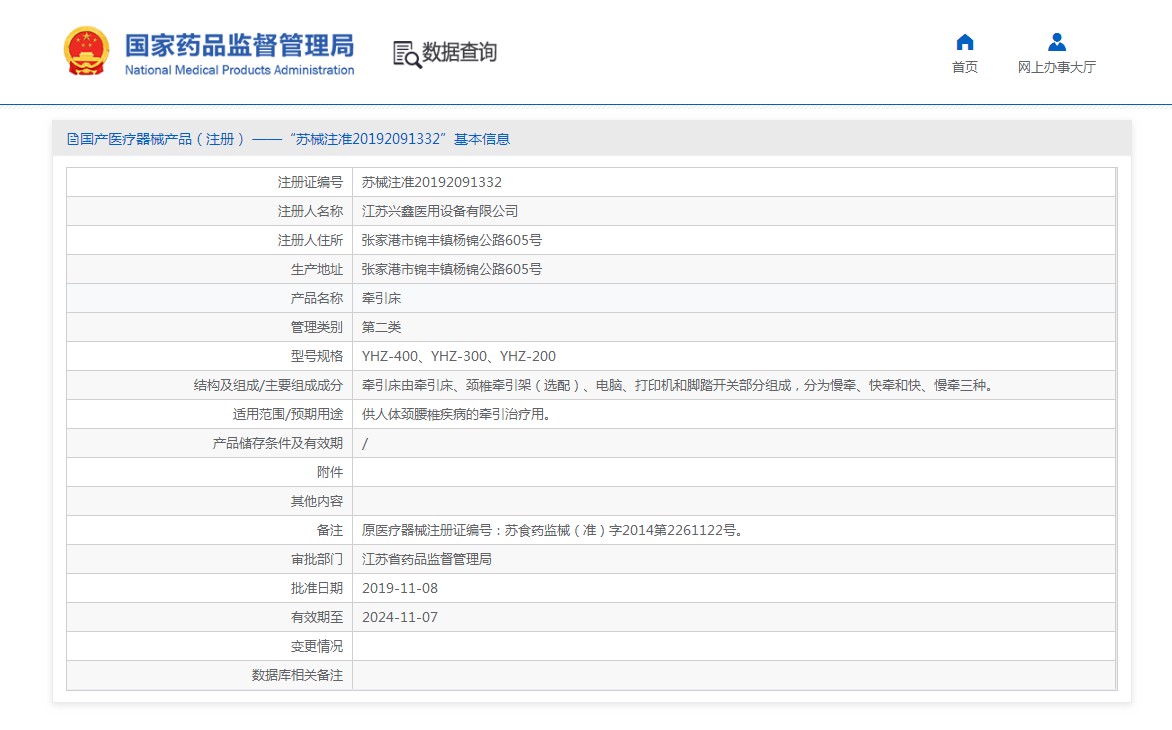Select the 有效期至 label cell
The image size is (1172, 730).
pos(209,618)
